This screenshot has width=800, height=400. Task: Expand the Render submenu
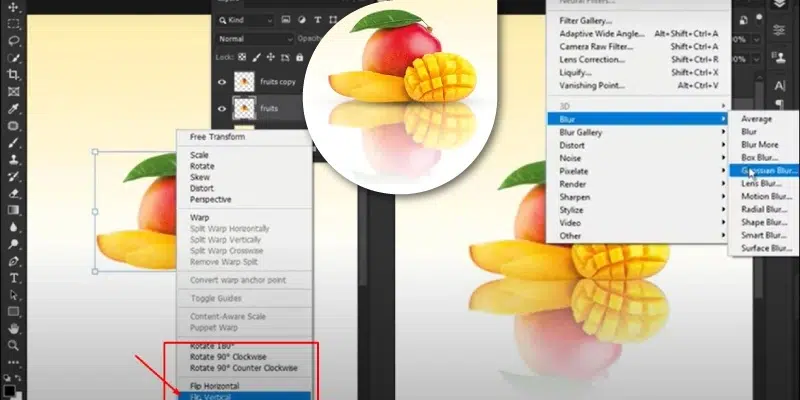pyautogui.click(x=640, y=184)
